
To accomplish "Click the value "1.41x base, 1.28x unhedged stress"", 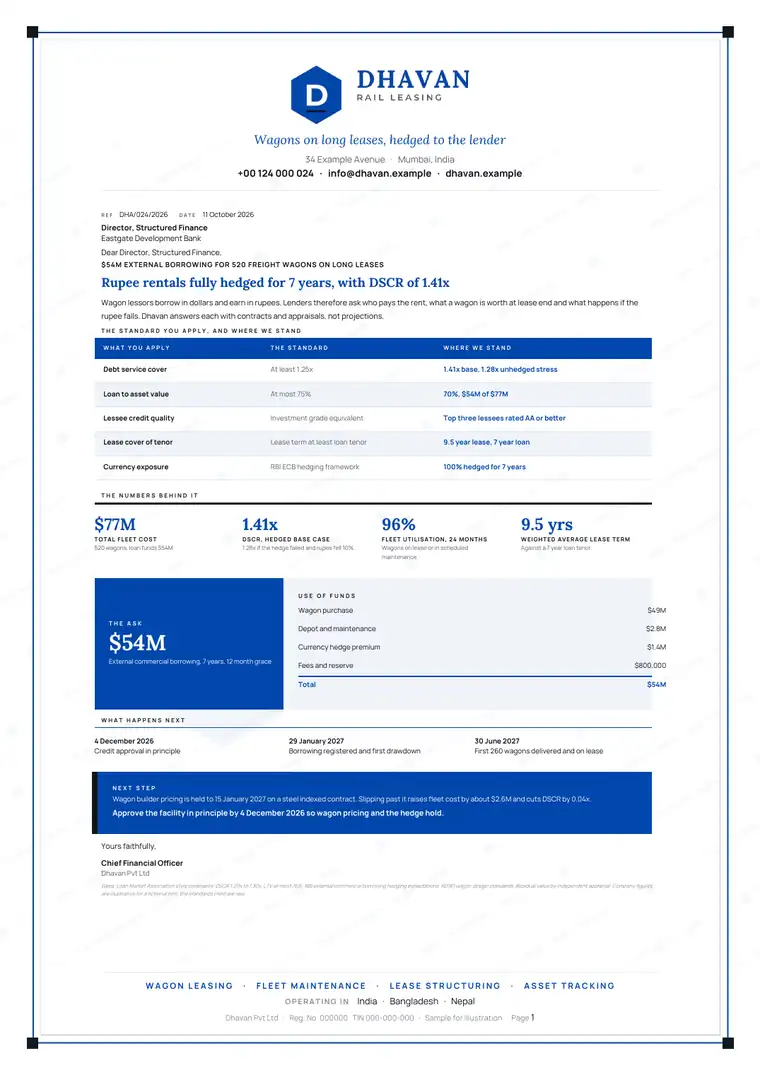I will 500,370.
